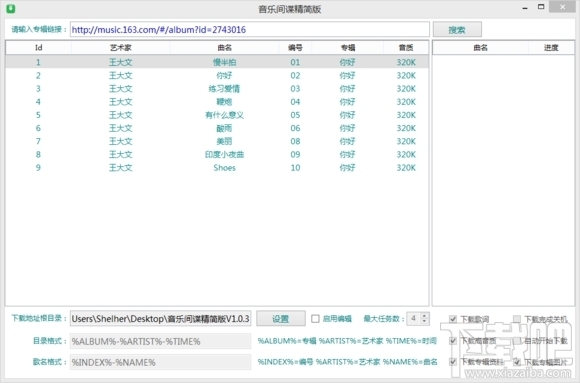Click the Id cell 5

coord(38,115)
